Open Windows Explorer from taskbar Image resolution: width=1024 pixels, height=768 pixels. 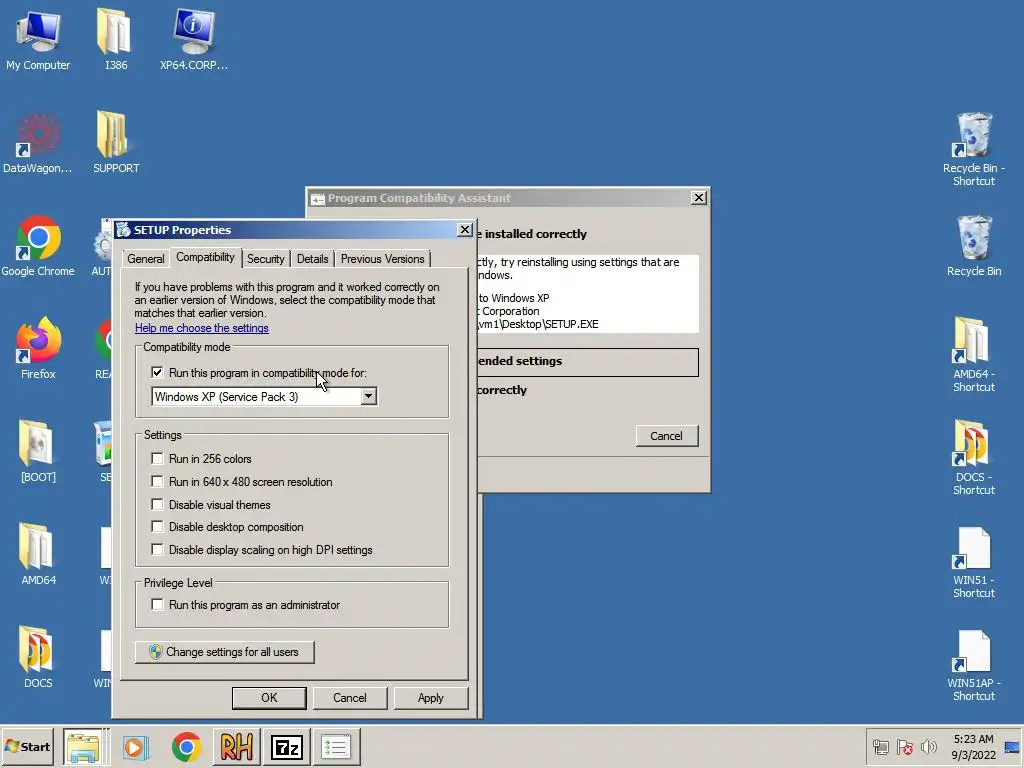pyautogui.click(x=83, y=747)
